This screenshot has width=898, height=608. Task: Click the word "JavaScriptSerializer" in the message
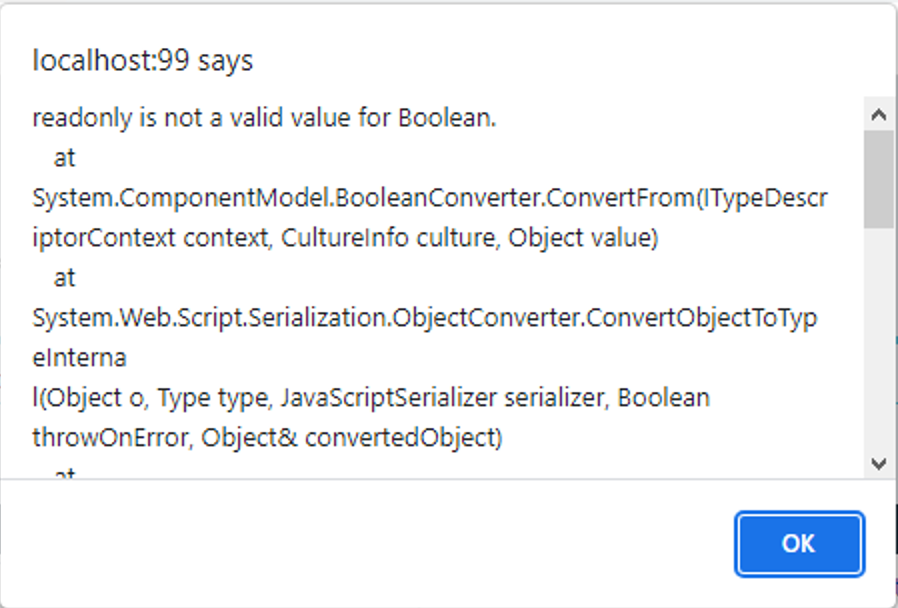(x=388, y=398)
